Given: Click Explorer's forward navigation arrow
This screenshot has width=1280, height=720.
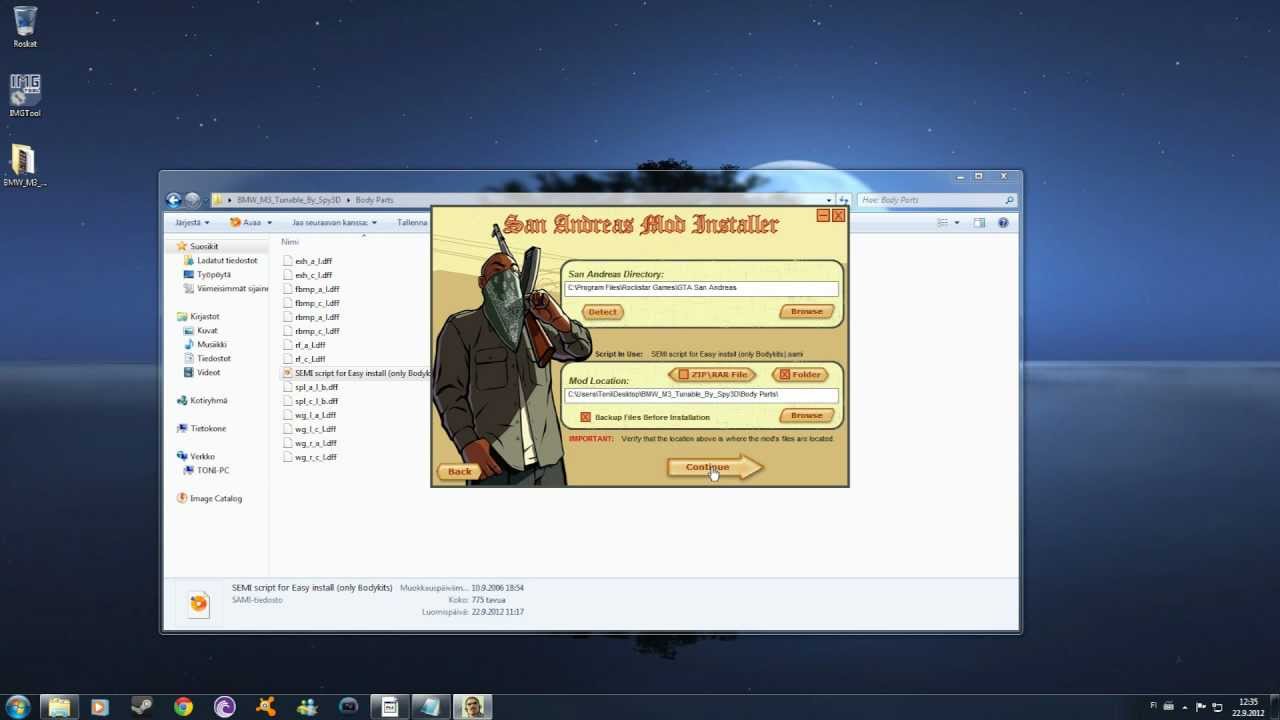Looking at the screenshot, I should 192,200.
